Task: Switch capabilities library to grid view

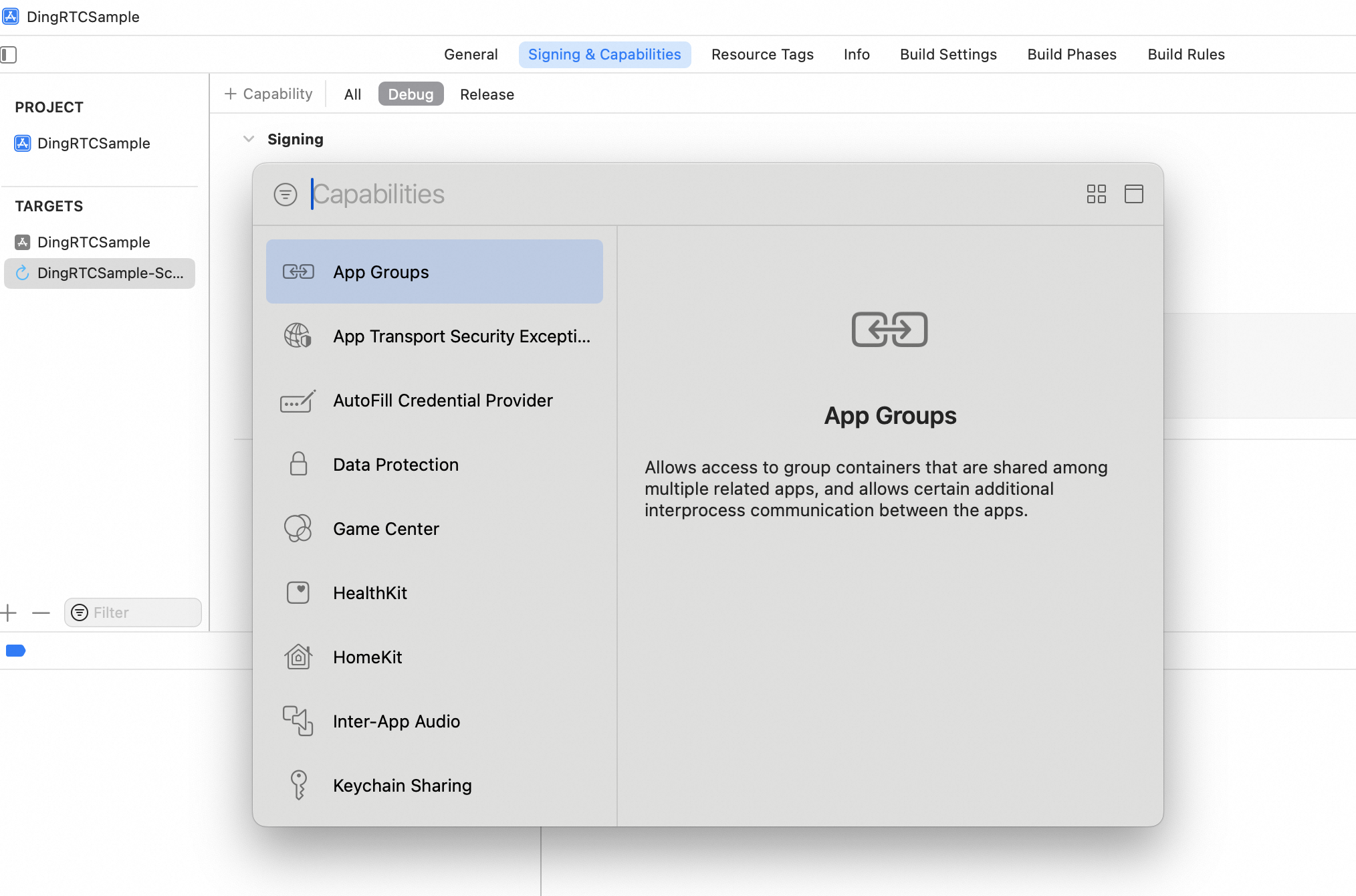Action: [1097, 194]
